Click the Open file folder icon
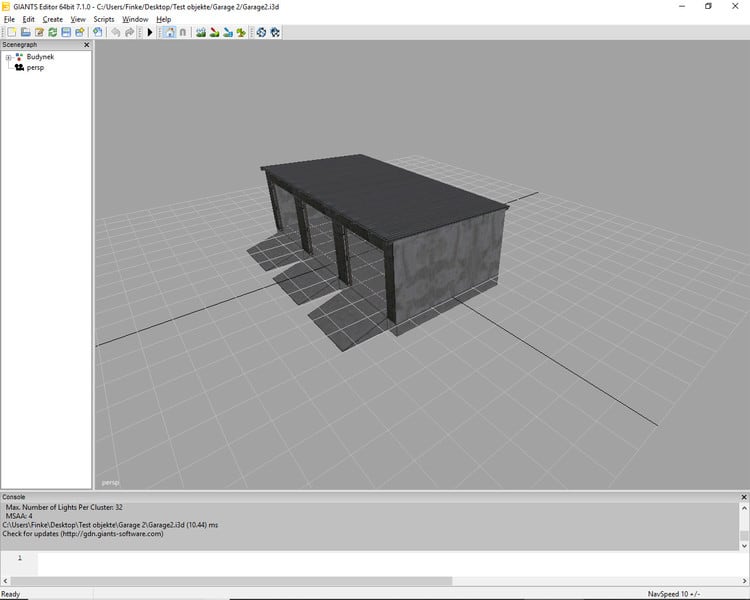The image size is (750, 600). pos(25,32)
